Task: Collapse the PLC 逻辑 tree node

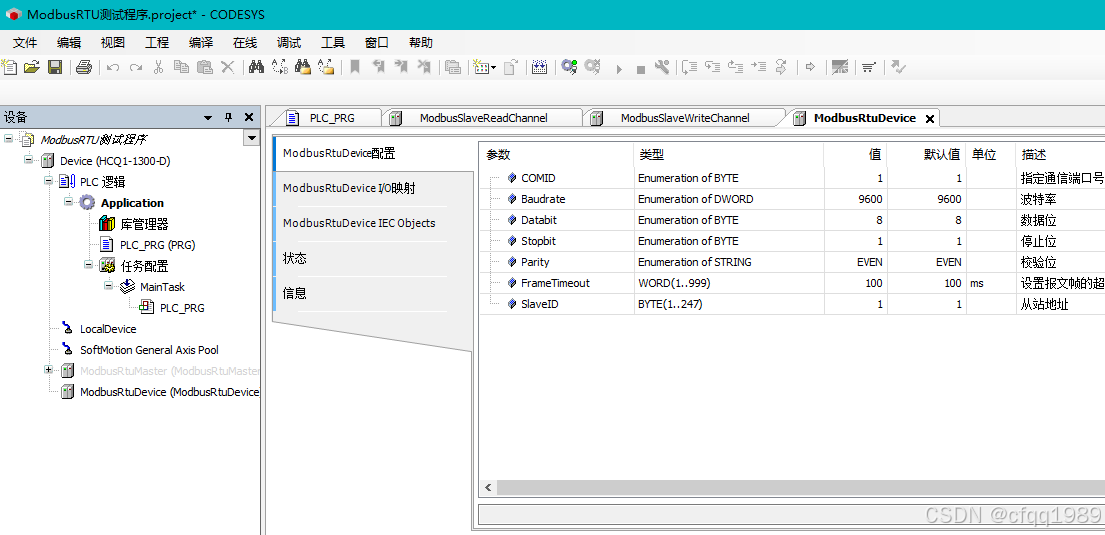Action: click(x=49, y=180)
